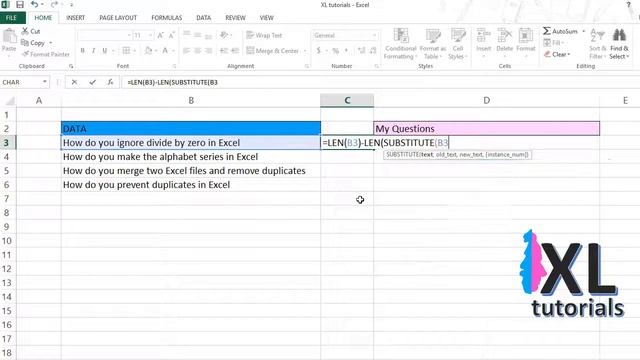This screenshot has width=640, height=360.
Task: Open Cell Styles gallery
Action: pyautogui.click(x=458, y=44)
